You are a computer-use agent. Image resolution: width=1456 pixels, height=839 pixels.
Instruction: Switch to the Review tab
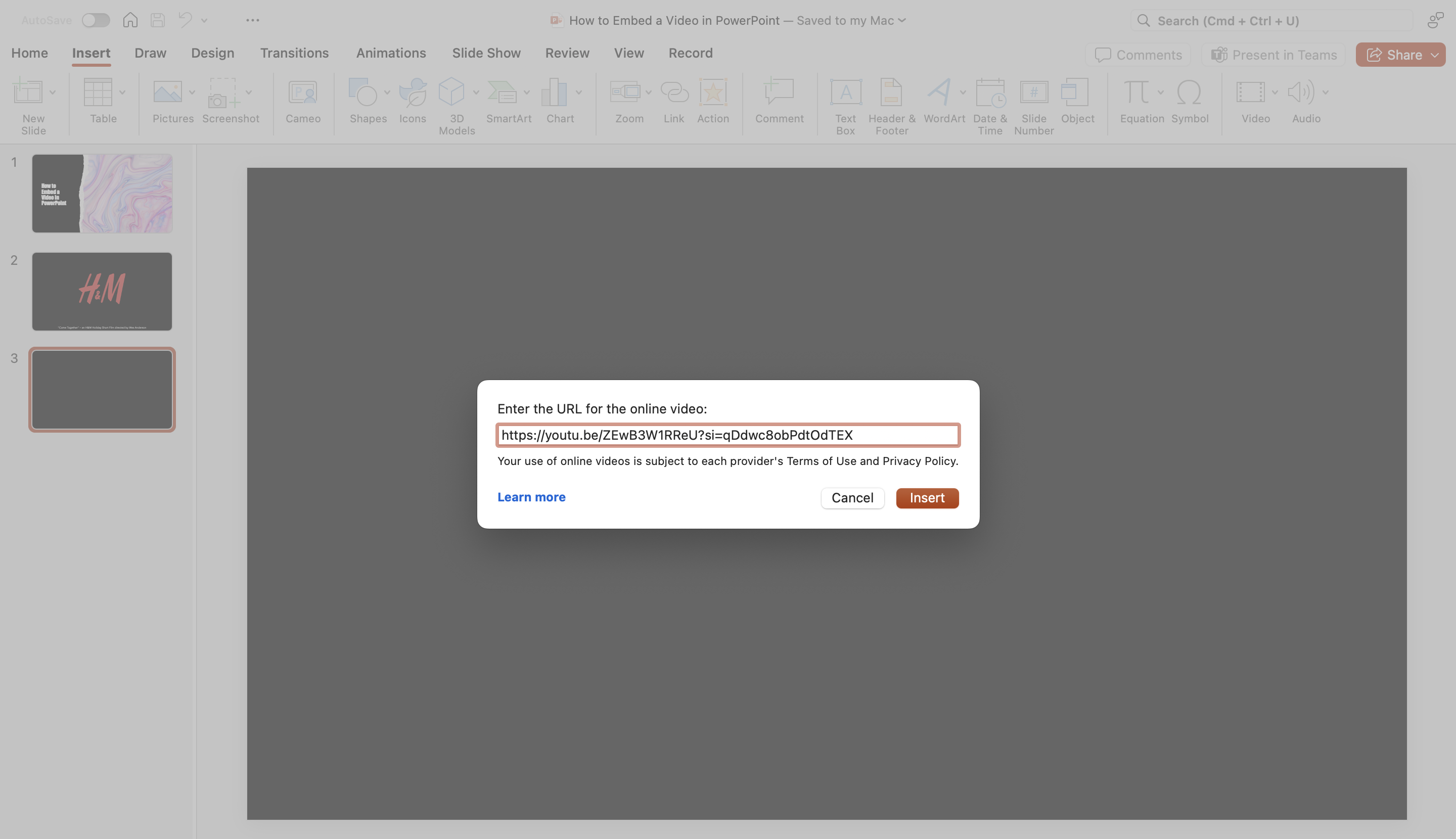567,53
